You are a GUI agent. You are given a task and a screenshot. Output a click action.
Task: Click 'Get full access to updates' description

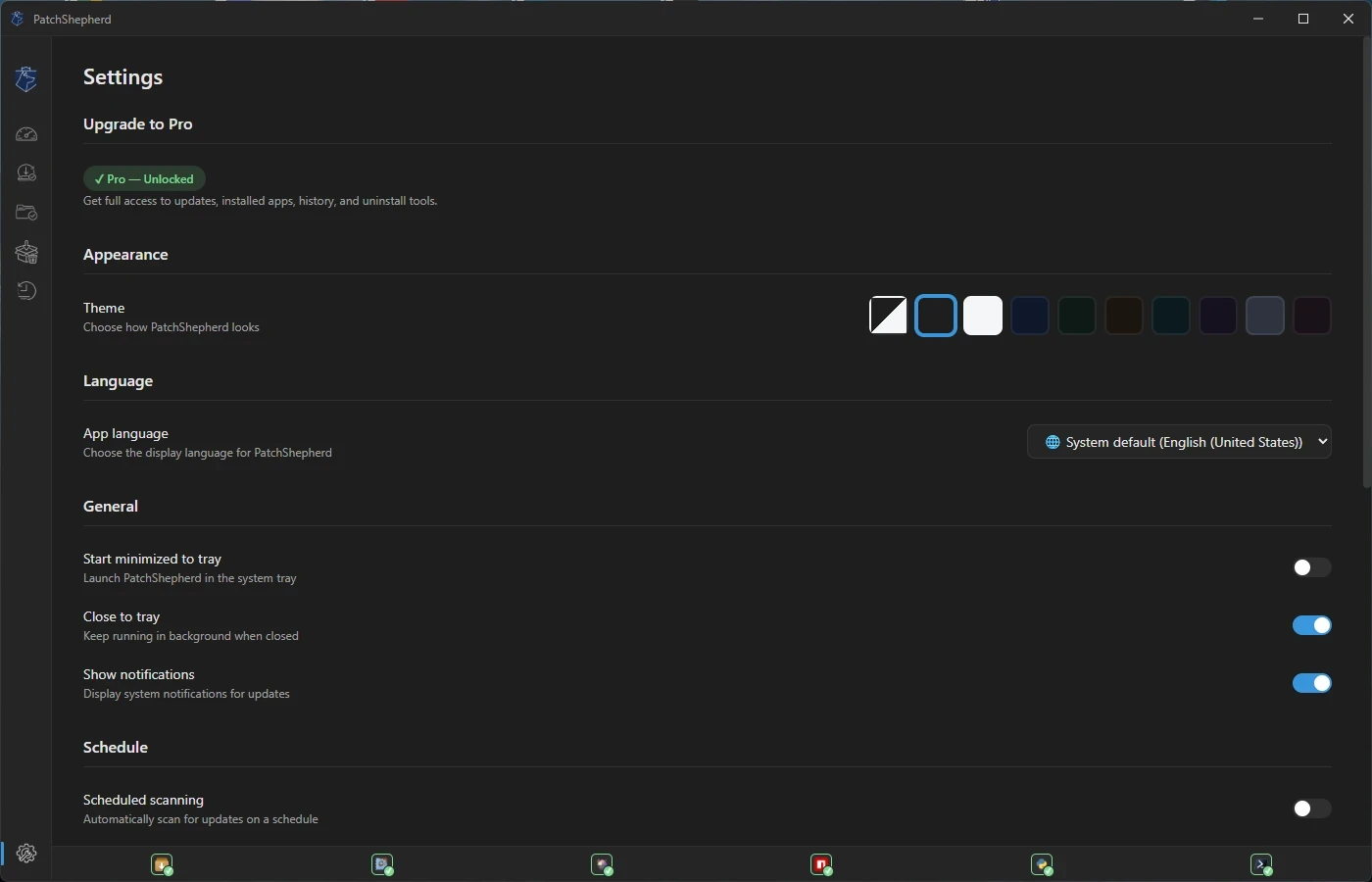(x=261, y=201)
